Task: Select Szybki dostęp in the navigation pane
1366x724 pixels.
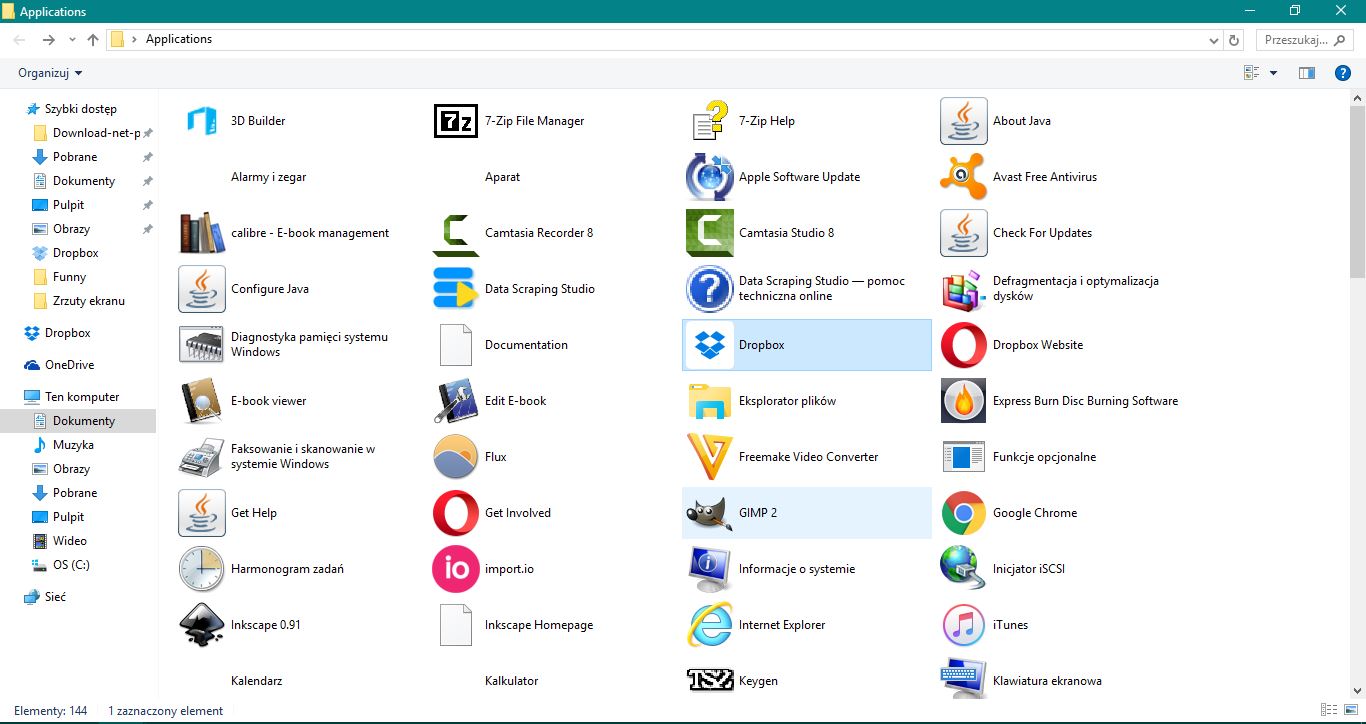Action: coord(81,109)
